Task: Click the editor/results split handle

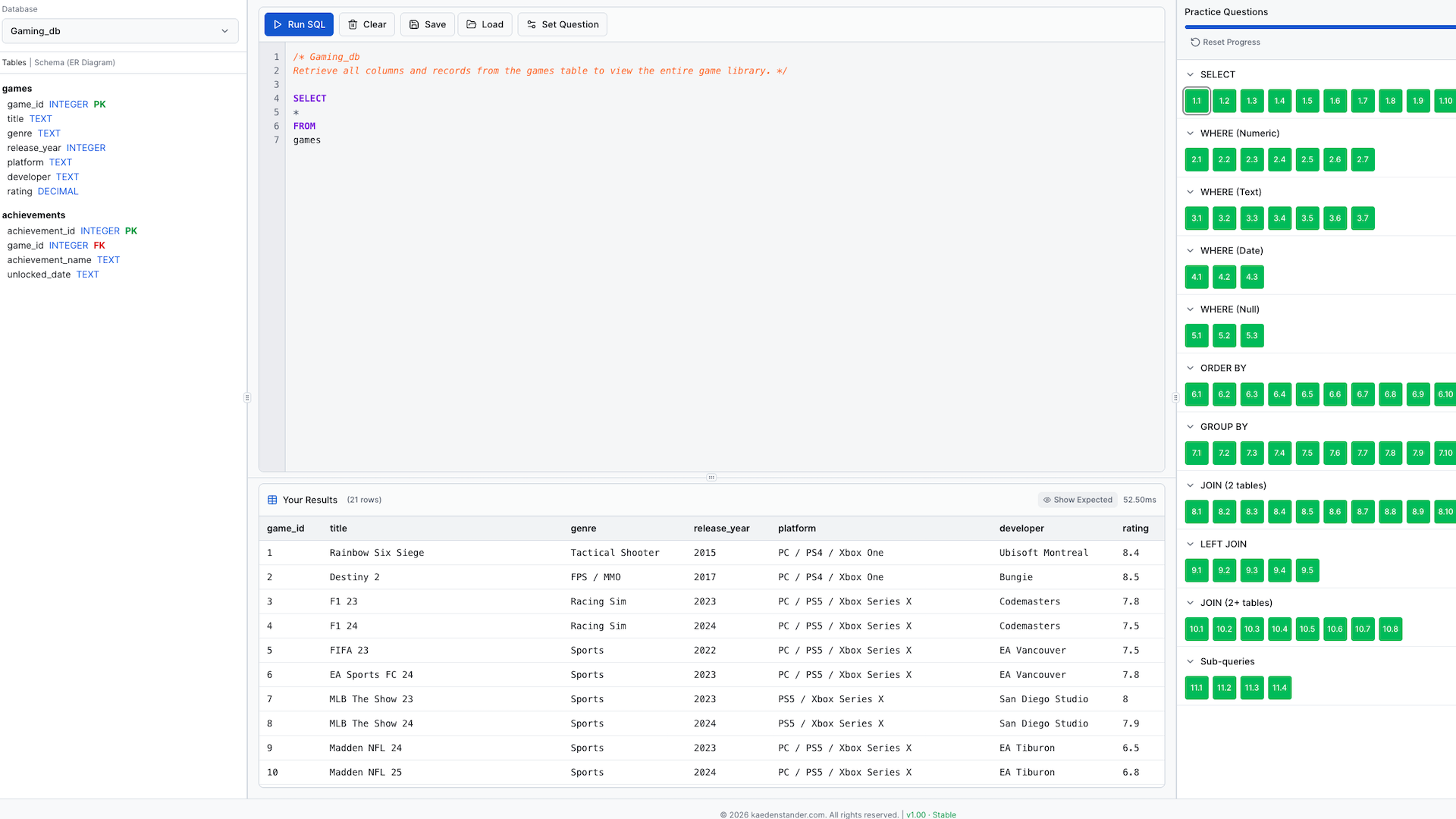Action: (711, 478)
